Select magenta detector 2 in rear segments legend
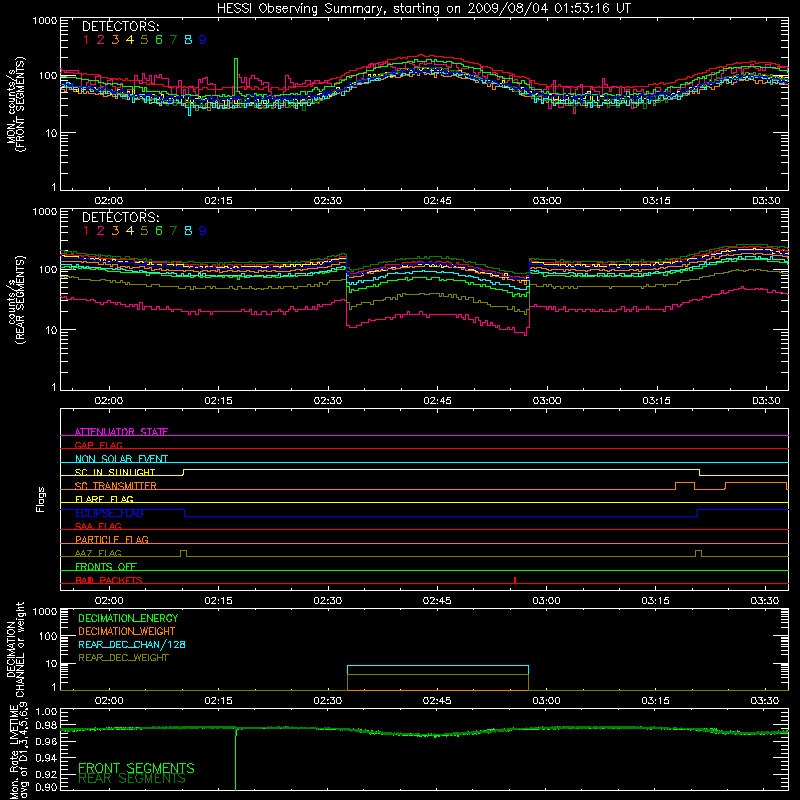 [101, 231]
